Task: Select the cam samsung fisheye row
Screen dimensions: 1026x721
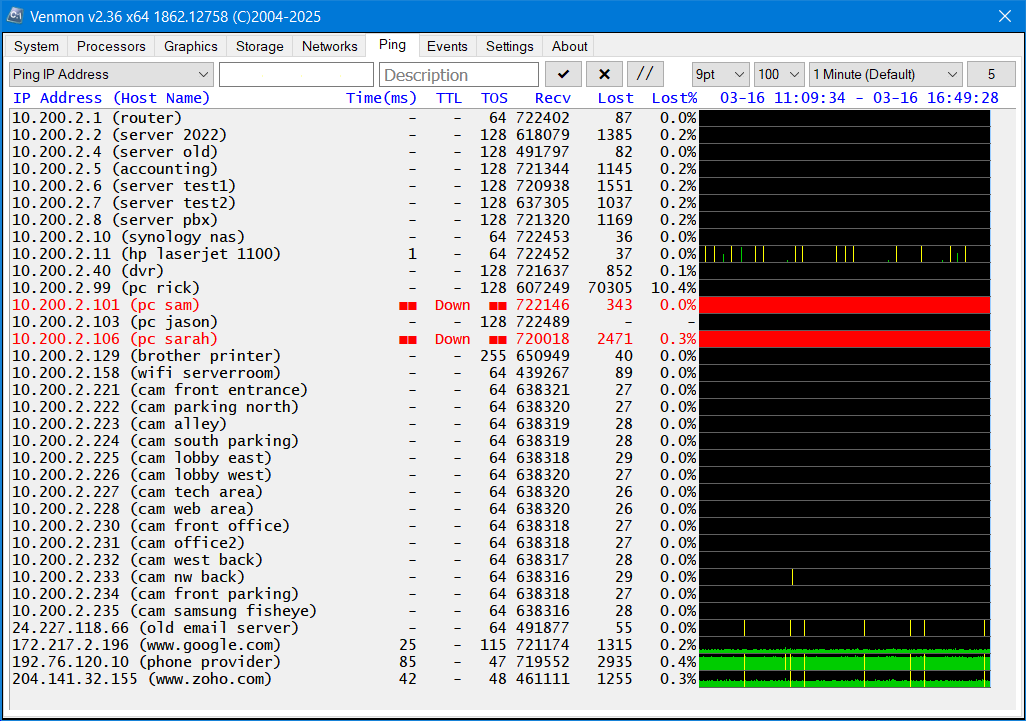Action: tap(501, 611)
